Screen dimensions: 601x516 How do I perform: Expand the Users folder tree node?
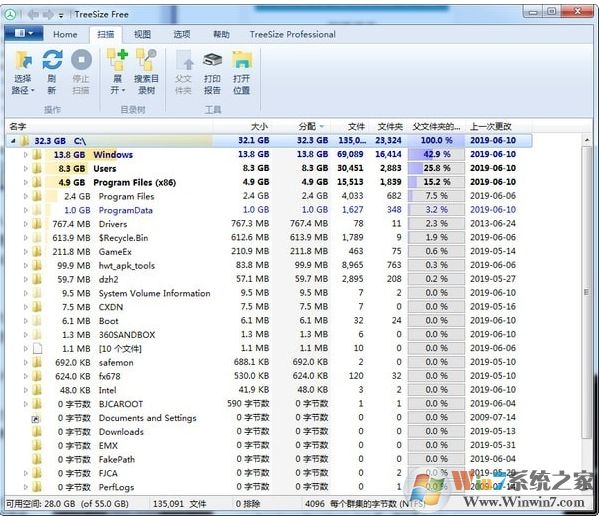(x=26, y=169)
